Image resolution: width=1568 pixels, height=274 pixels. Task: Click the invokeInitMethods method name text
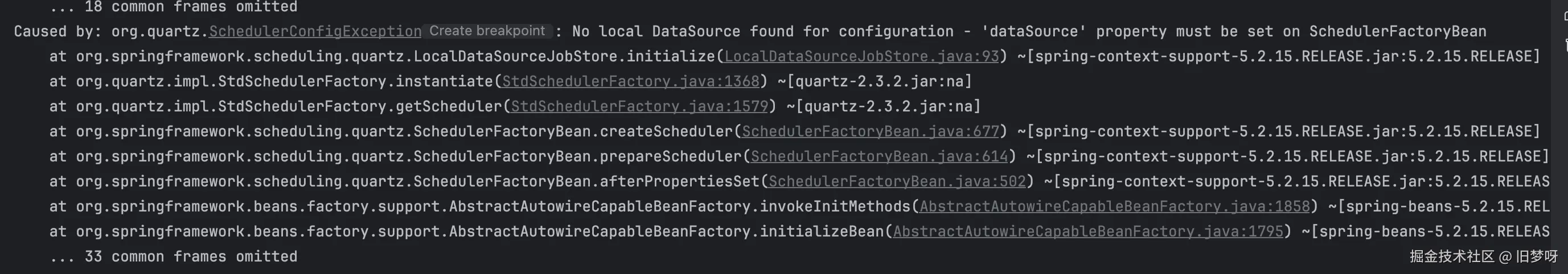click(x=835, y=206)
